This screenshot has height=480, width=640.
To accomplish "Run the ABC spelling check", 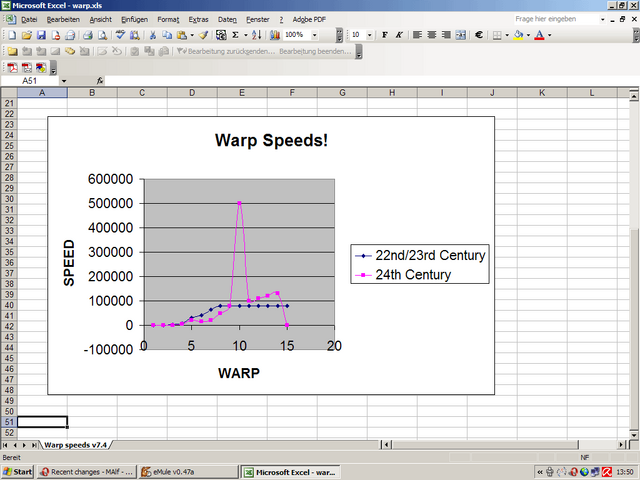I will pyautogui.click(x=120, y=35).
